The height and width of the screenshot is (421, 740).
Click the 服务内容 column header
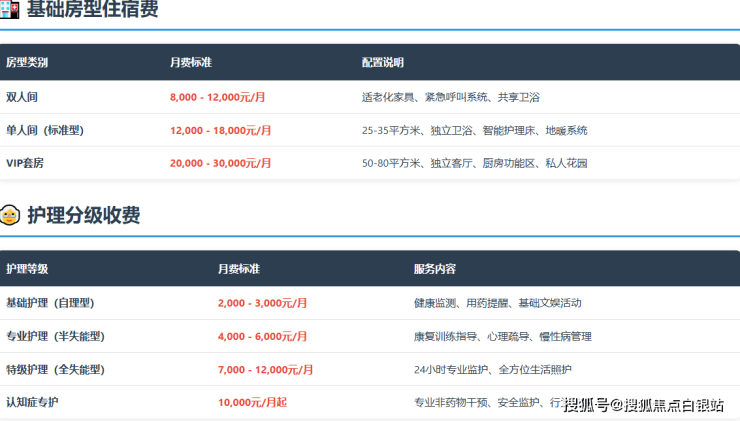click(435, 269)
